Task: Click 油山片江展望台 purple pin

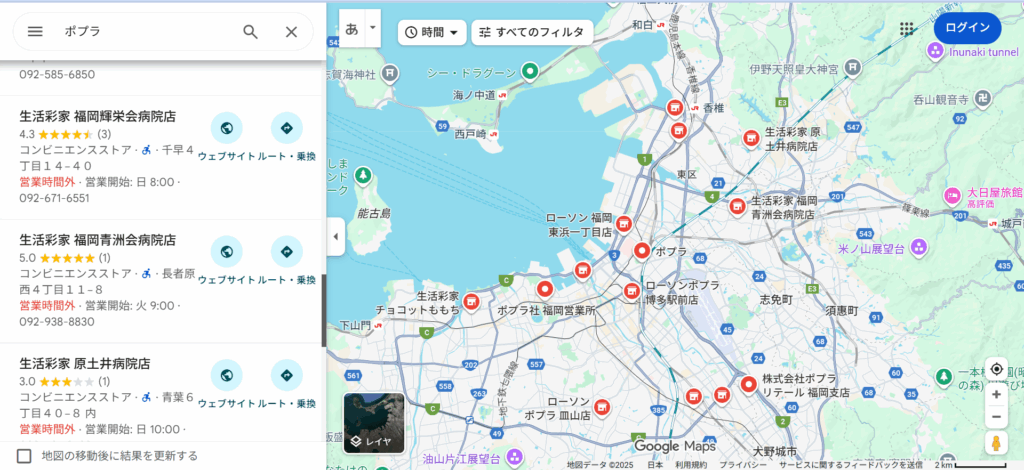Action: click(515, 456)
